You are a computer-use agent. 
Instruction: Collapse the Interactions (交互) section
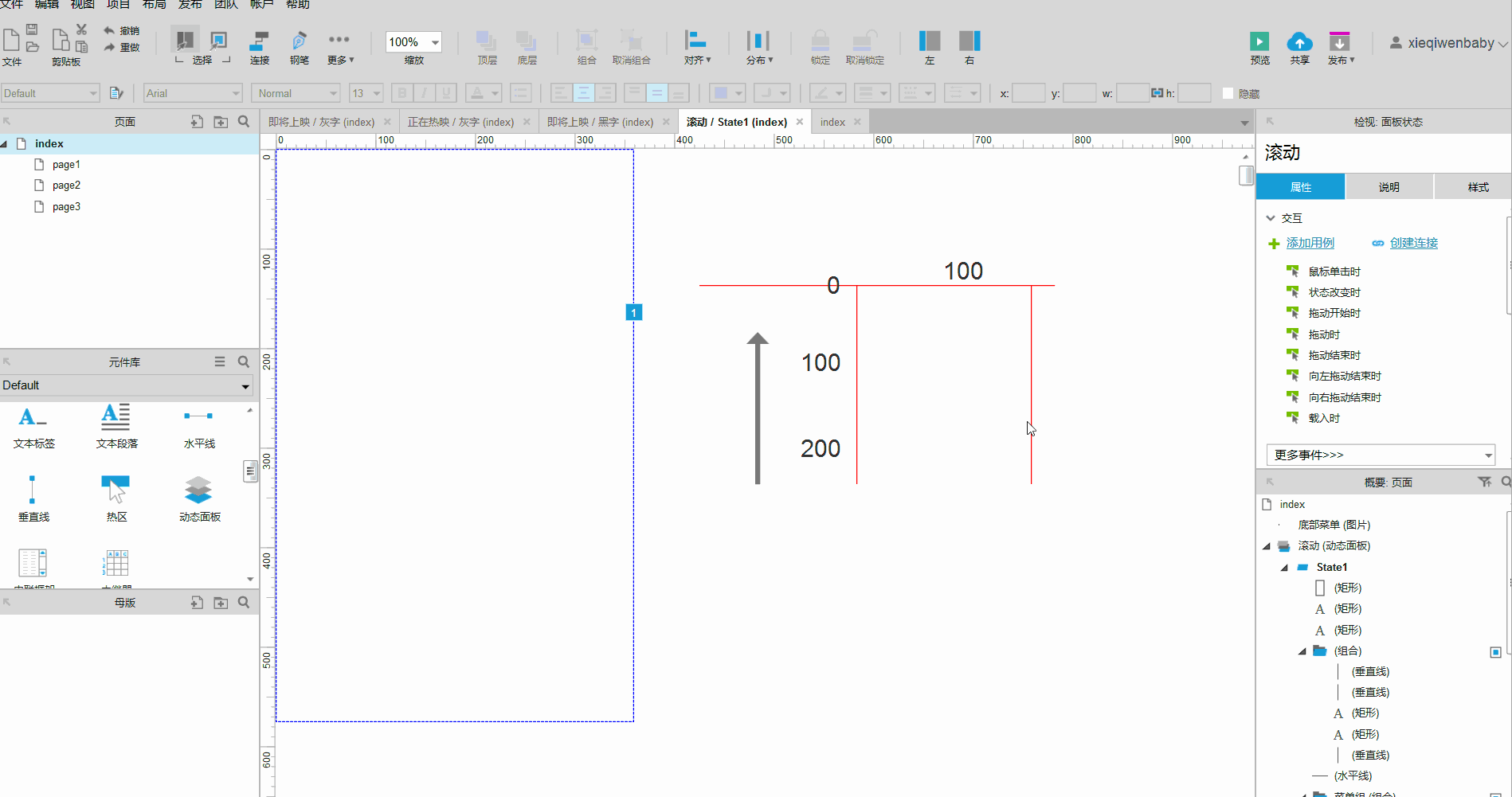[x=1271, y=217]
